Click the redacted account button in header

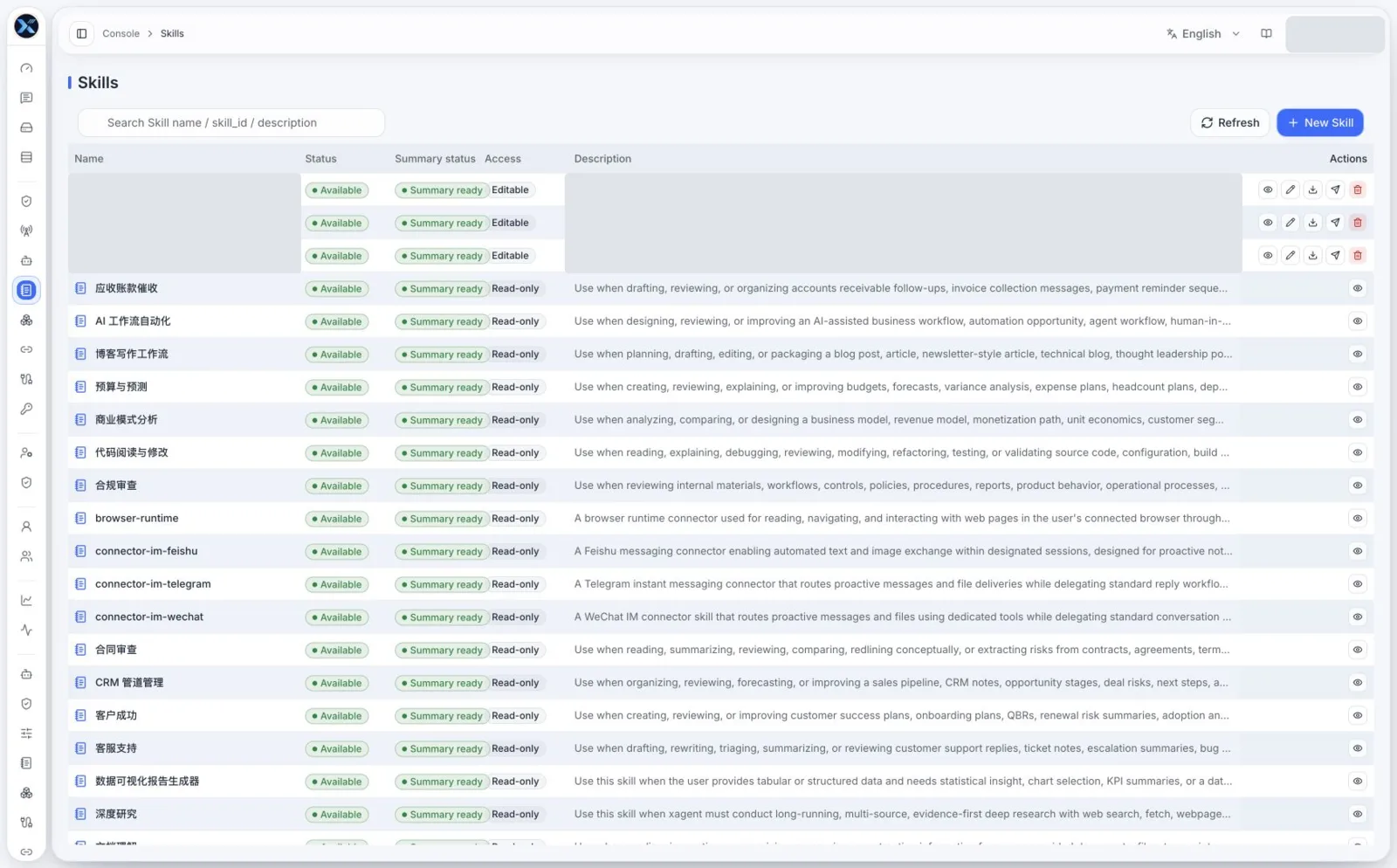1334,34
